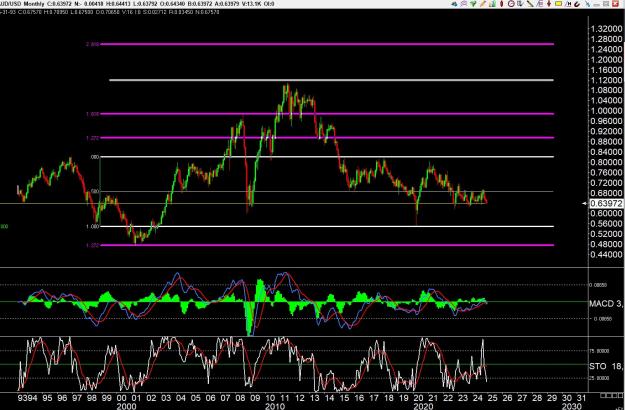Select the diagonal trend line tool
625x410 pixels.
(530, 4)
